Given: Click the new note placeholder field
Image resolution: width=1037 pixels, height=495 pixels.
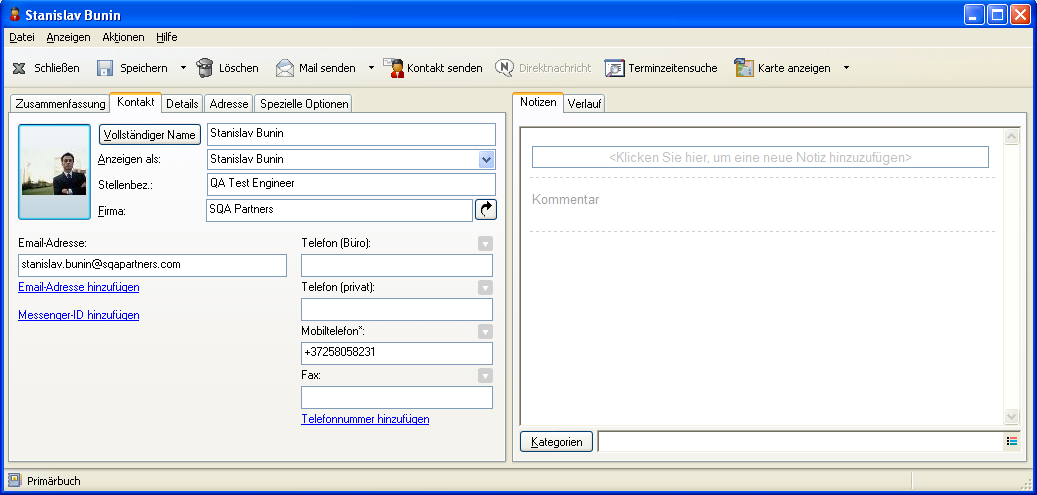Looking at the screenshot, I should pyautogui.click(x=761, y=158).
